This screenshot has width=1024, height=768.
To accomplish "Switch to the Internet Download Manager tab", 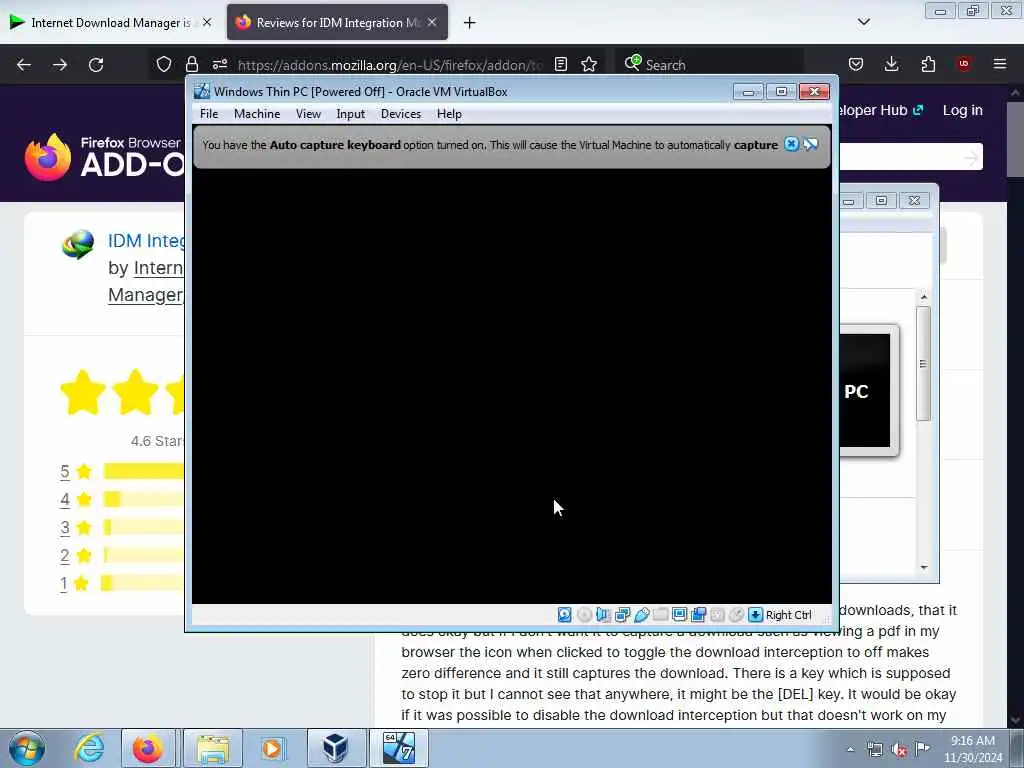I will point(110,23).
